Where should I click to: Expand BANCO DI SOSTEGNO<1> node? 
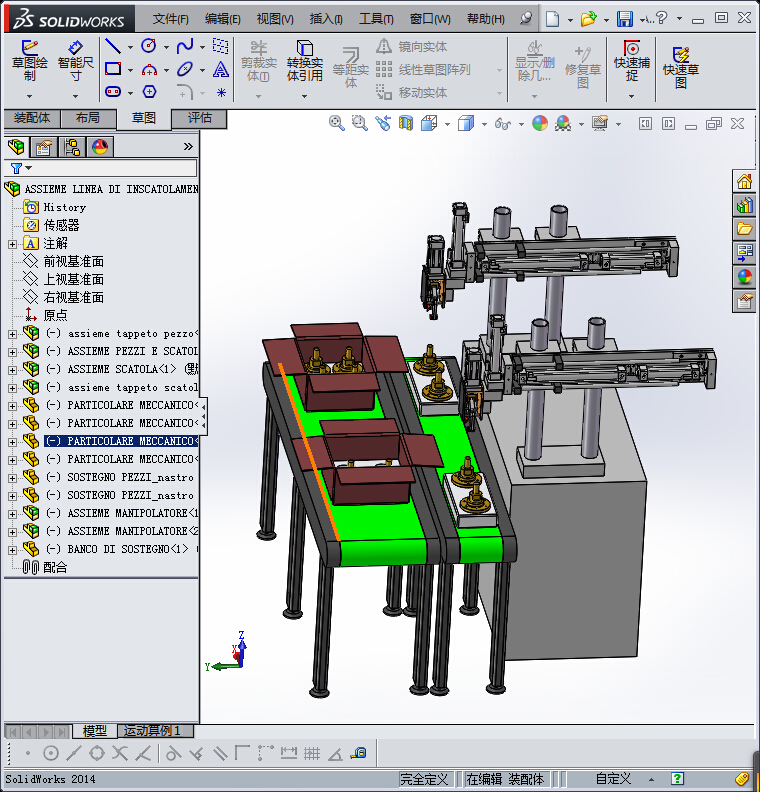12,550
